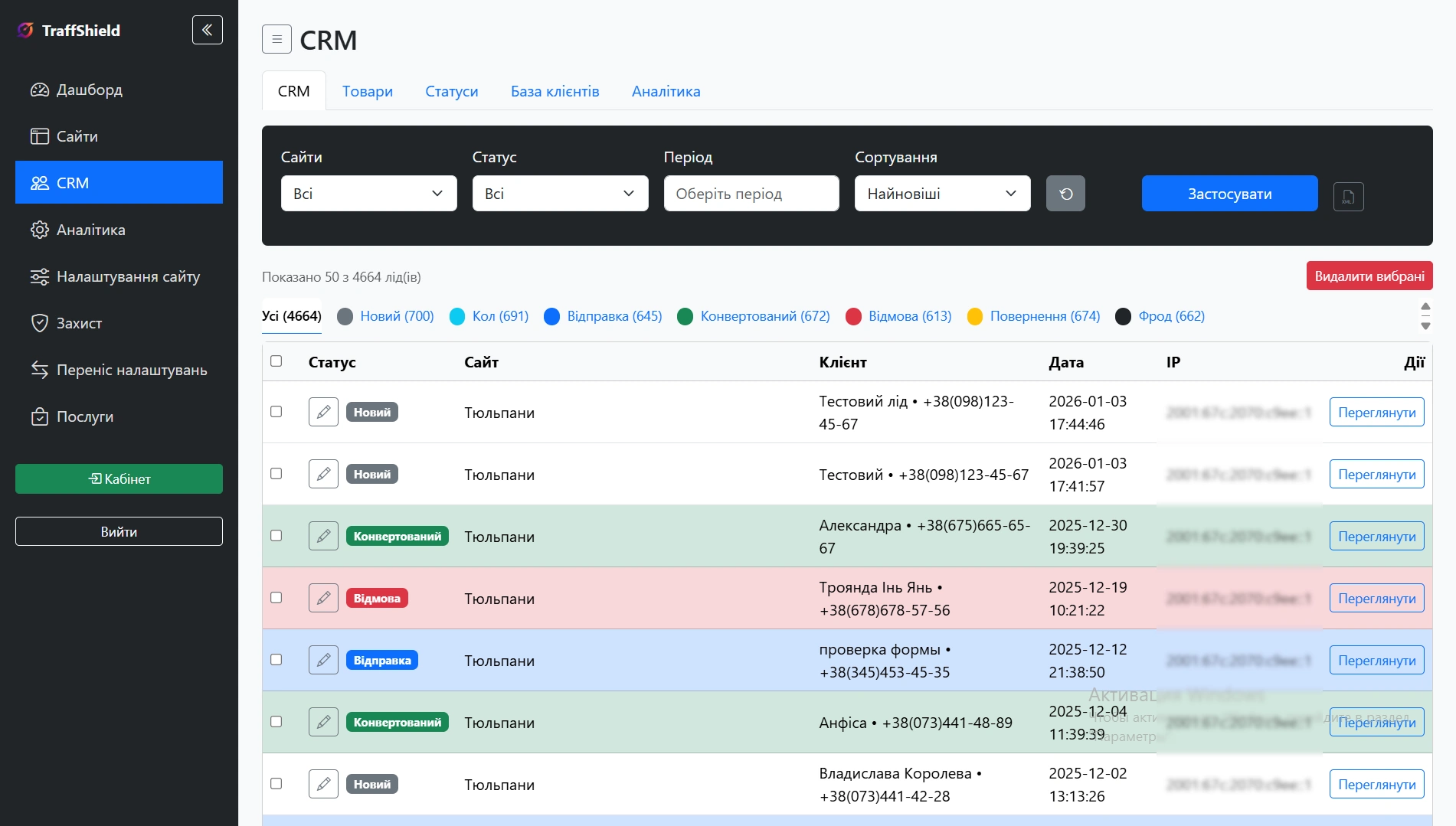This screenshot has height=826, width=1456.
Task: Edit the Тестовий лід row with pencil icon
Action: coord(323,412)
